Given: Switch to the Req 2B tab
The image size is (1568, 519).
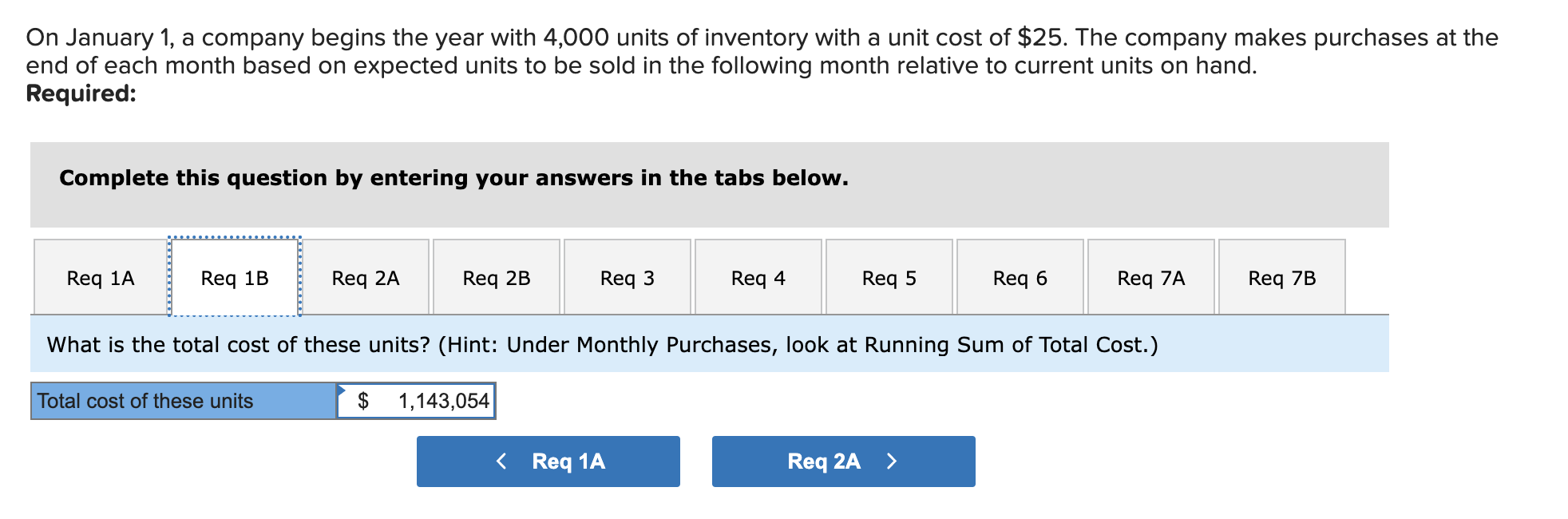Looking at the screenshot, I should tap(496, 278).
